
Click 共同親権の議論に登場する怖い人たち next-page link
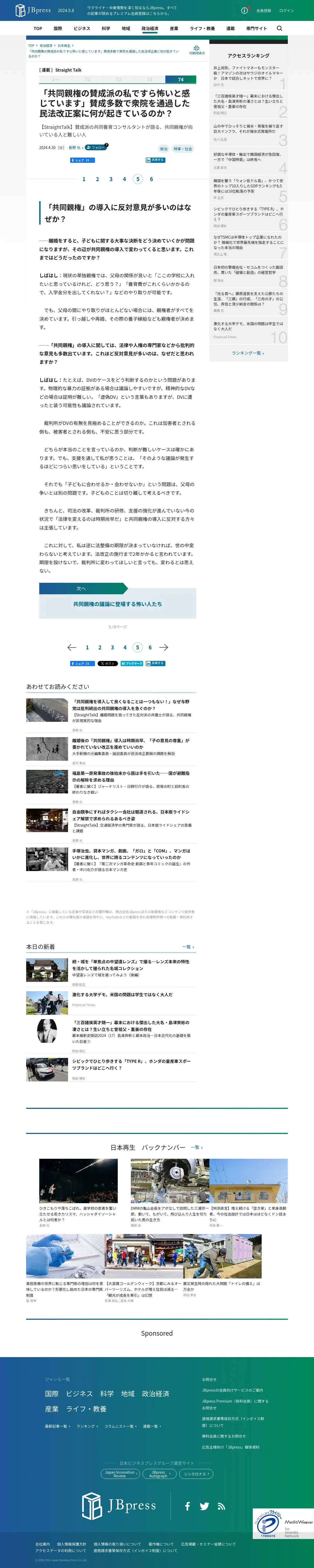point(118,604)
